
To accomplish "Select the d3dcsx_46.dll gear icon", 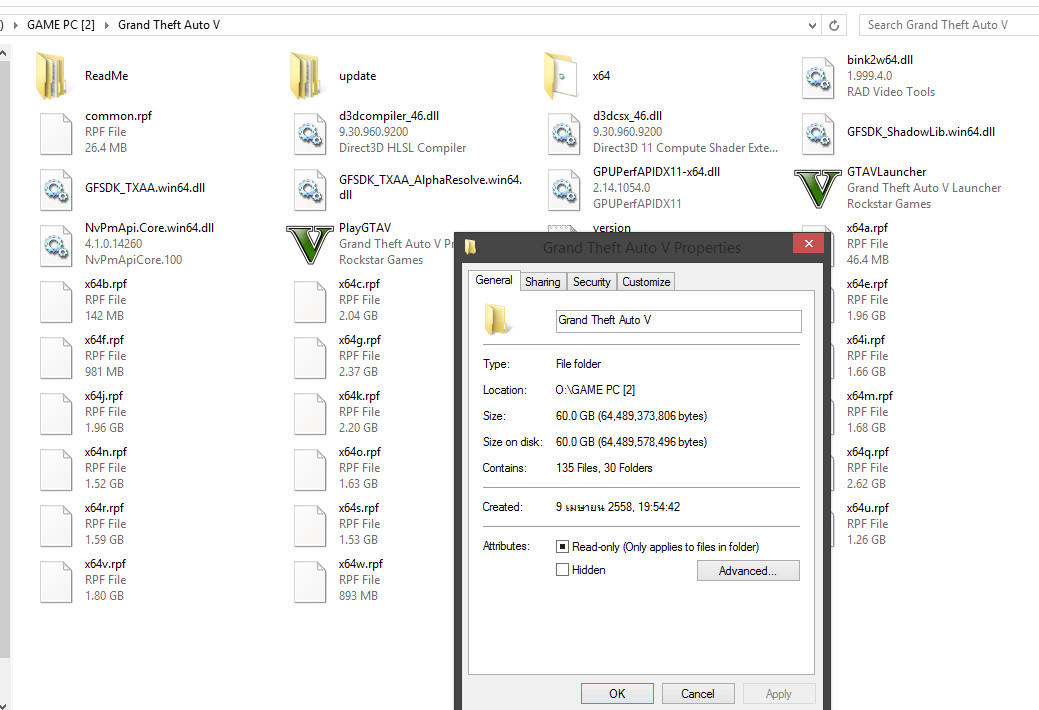I will click(x=564, y=133).
